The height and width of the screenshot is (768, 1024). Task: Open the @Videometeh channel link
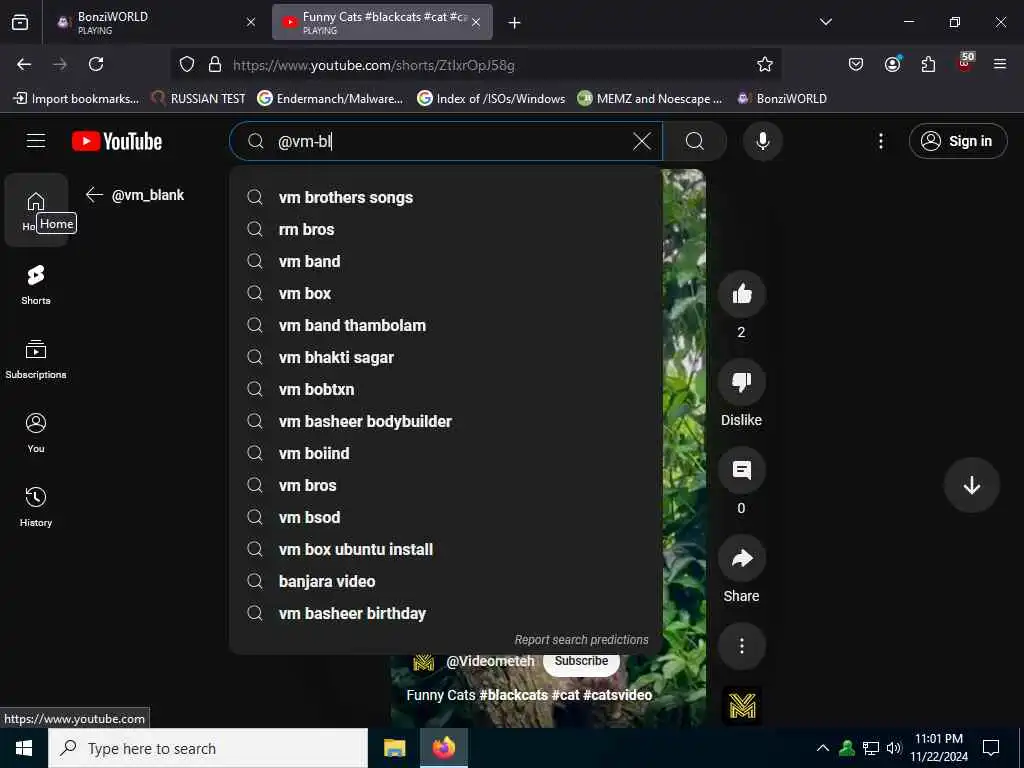click(x=490, y=662)
